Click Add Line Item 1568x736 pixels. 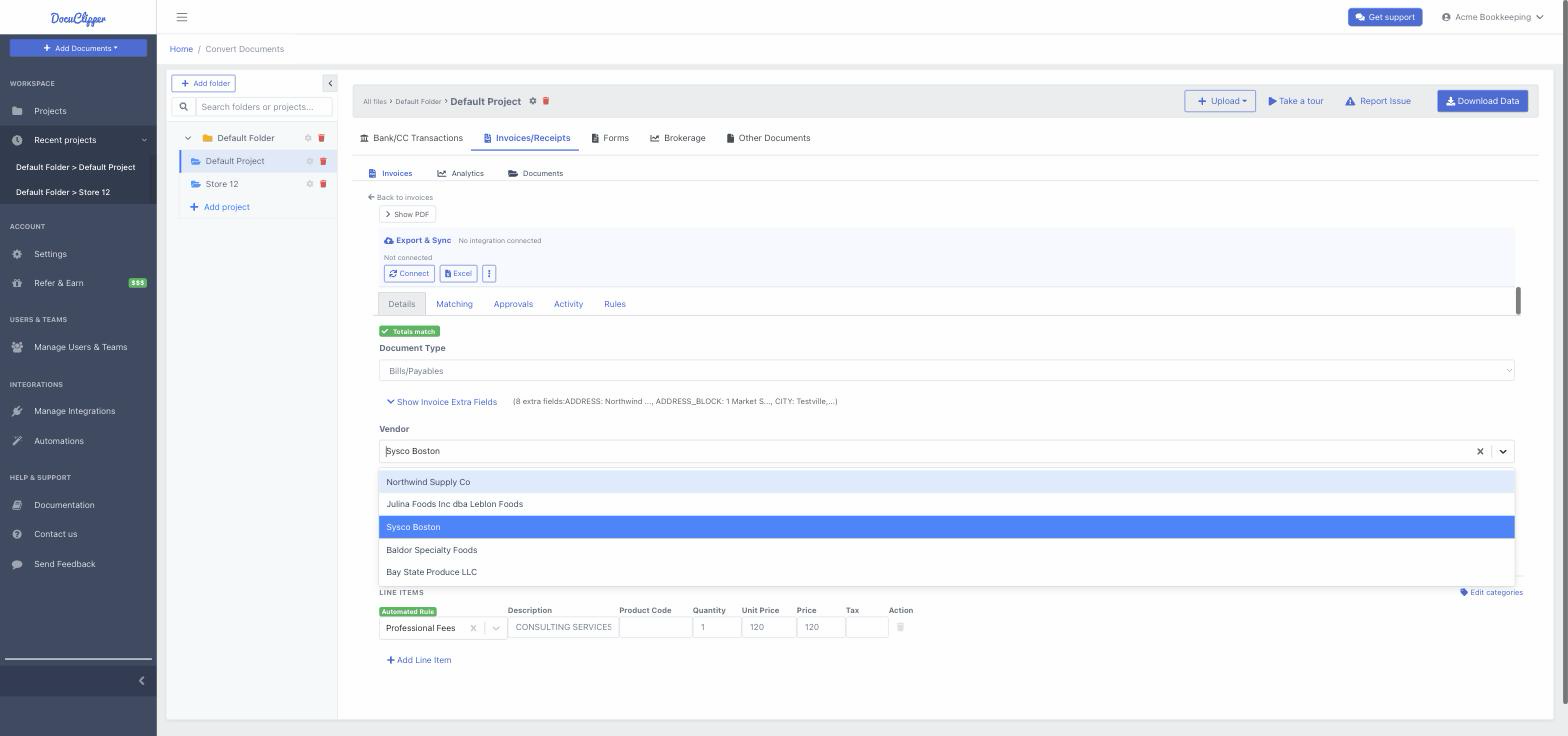click(419, 660)
